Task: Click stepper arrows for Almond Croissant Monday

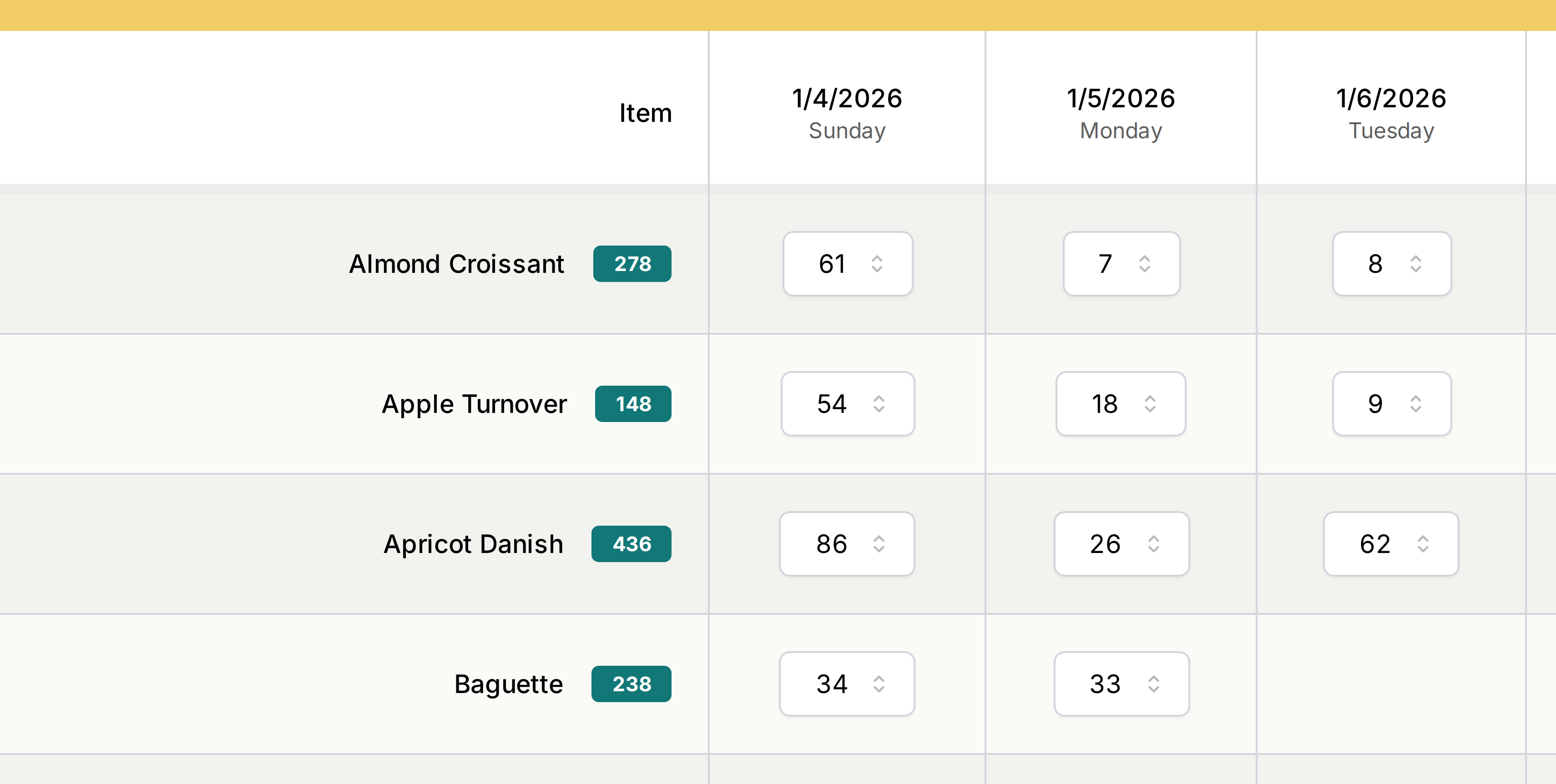Action: [1145, 264]
